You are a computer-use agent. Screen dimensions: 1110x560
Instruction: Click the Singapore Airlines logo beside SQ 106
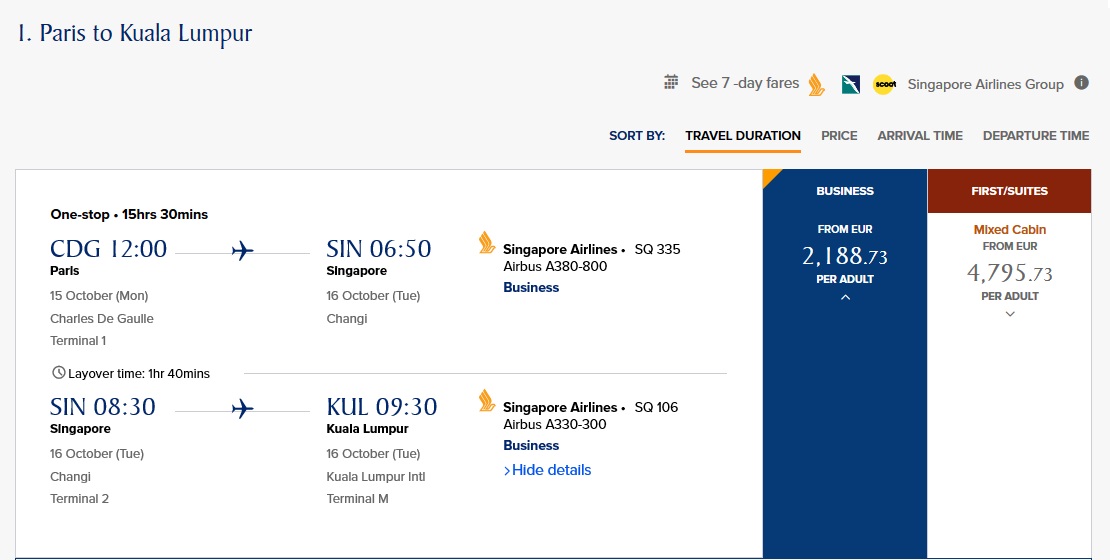pos(487,401)
